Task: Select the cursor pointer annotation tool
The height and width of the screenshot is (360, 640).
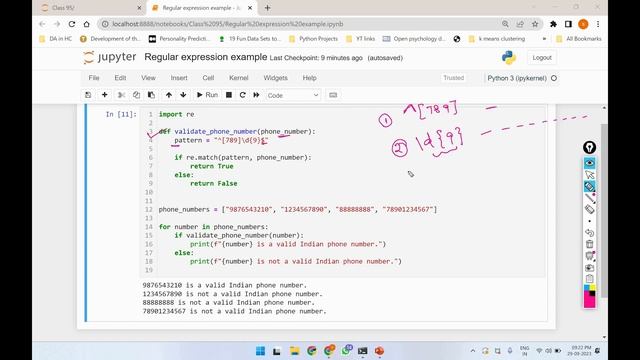Action: [x=589, y=175]
